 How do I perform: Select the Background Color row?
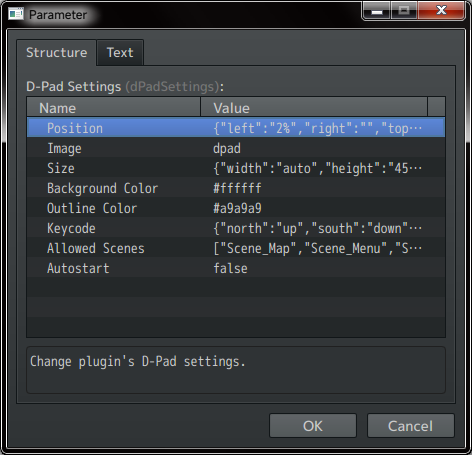tap(236, 187)
